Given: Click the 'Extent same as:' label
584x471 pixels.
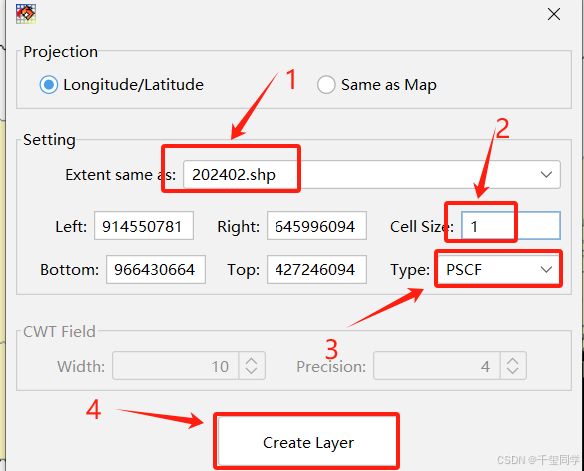Looking at the screenshot, I should click(x=121, y=175).
